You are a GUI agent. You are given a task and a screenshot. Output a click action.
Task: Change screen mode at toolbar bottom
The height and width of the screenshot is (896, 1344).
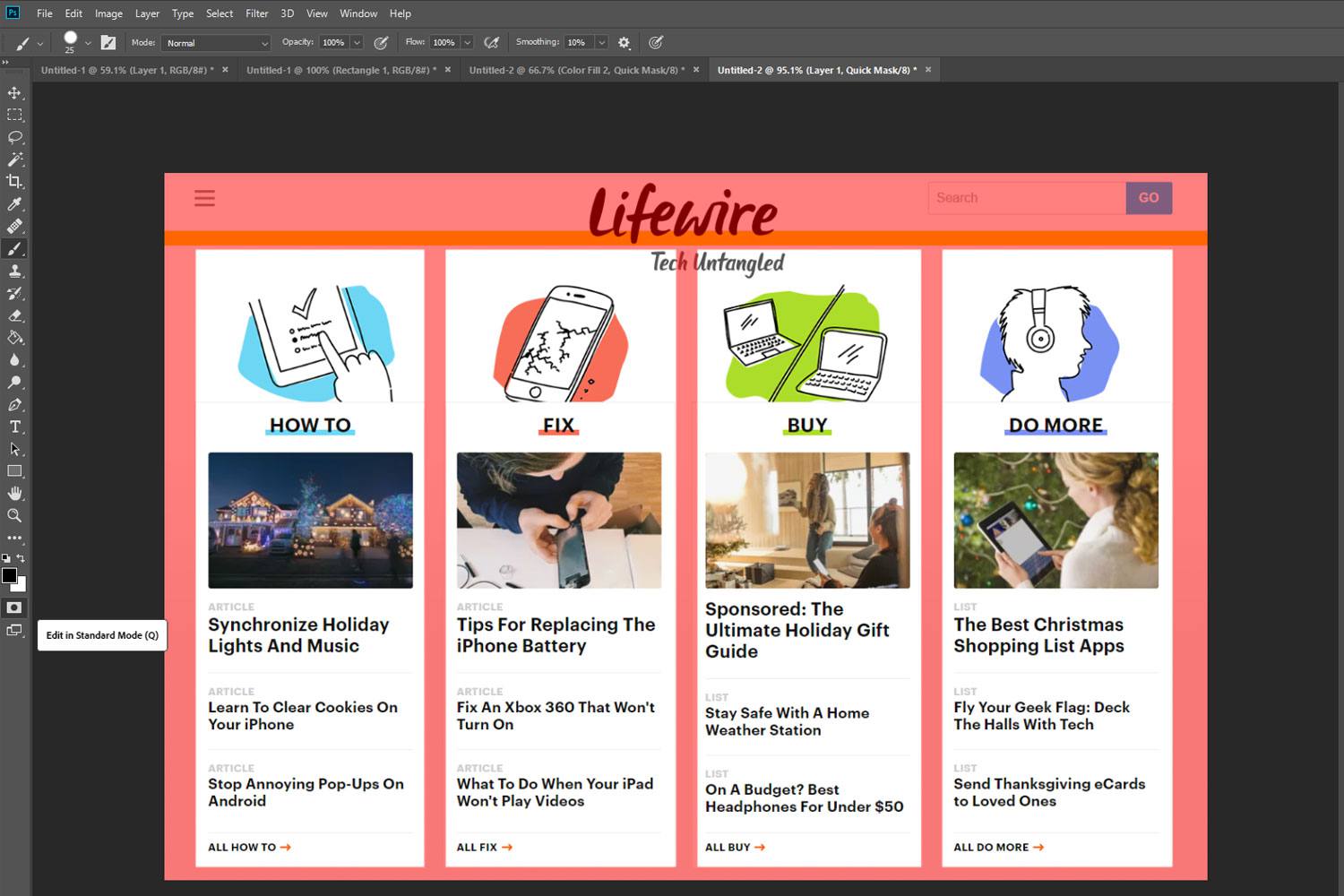[14, 631]
